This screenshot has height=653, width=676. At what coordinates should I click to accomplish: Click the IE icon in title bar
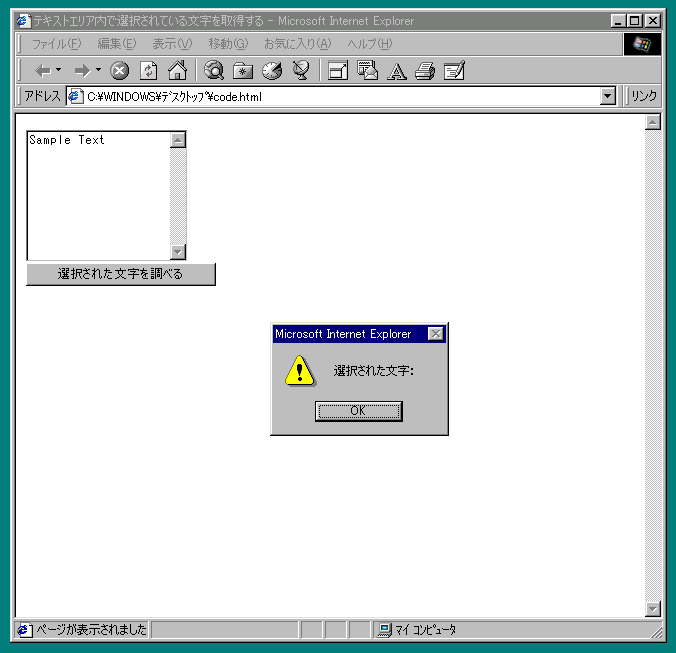tap(23, 20)
